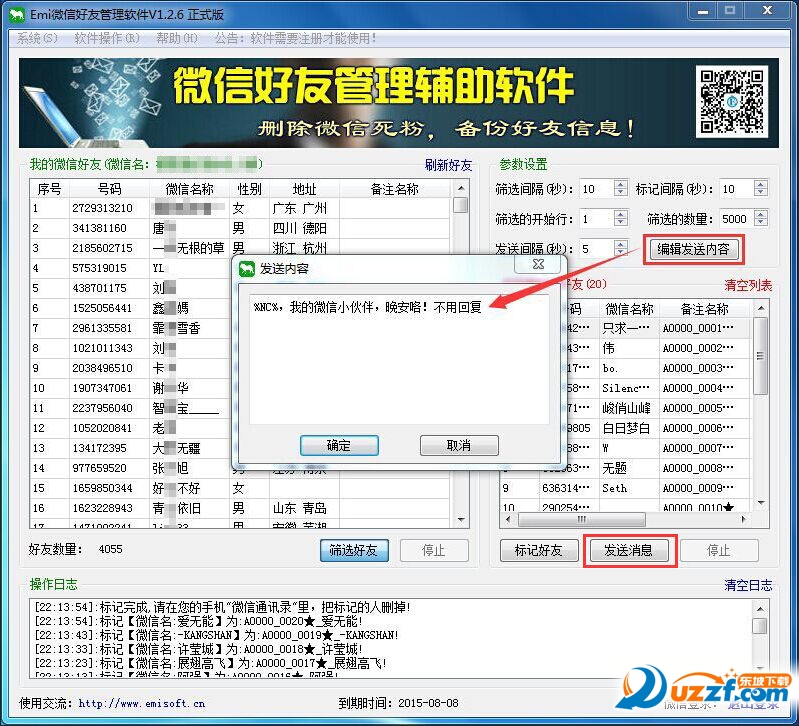Screen dimensions: 799x726
Task: Select friend row with number 2729313210
Action: (241, 208)
